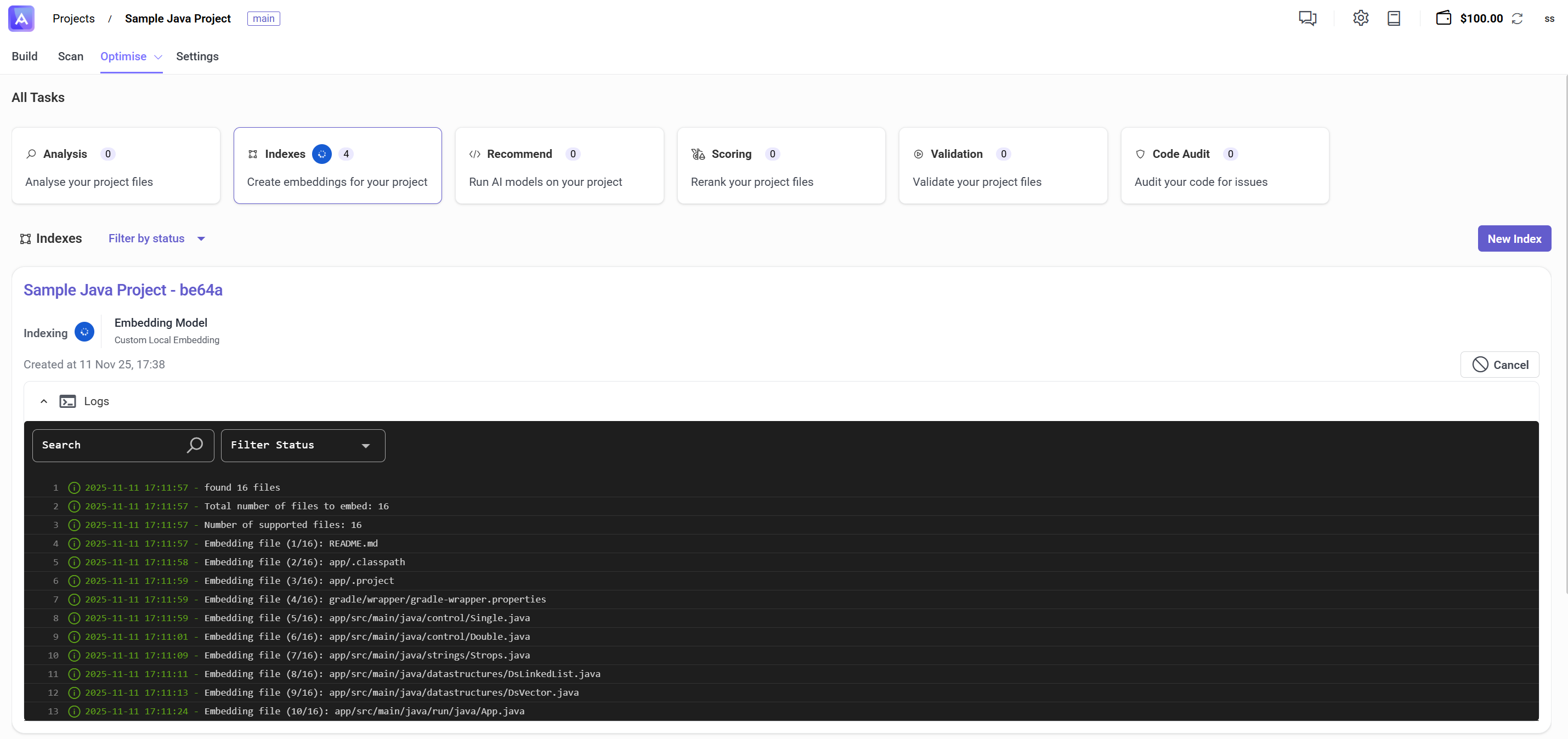The height and width of the screenshot is (739, 1568).
Task: Click the spinning Indexing status indicator
Action: click(x=84, y=332)
